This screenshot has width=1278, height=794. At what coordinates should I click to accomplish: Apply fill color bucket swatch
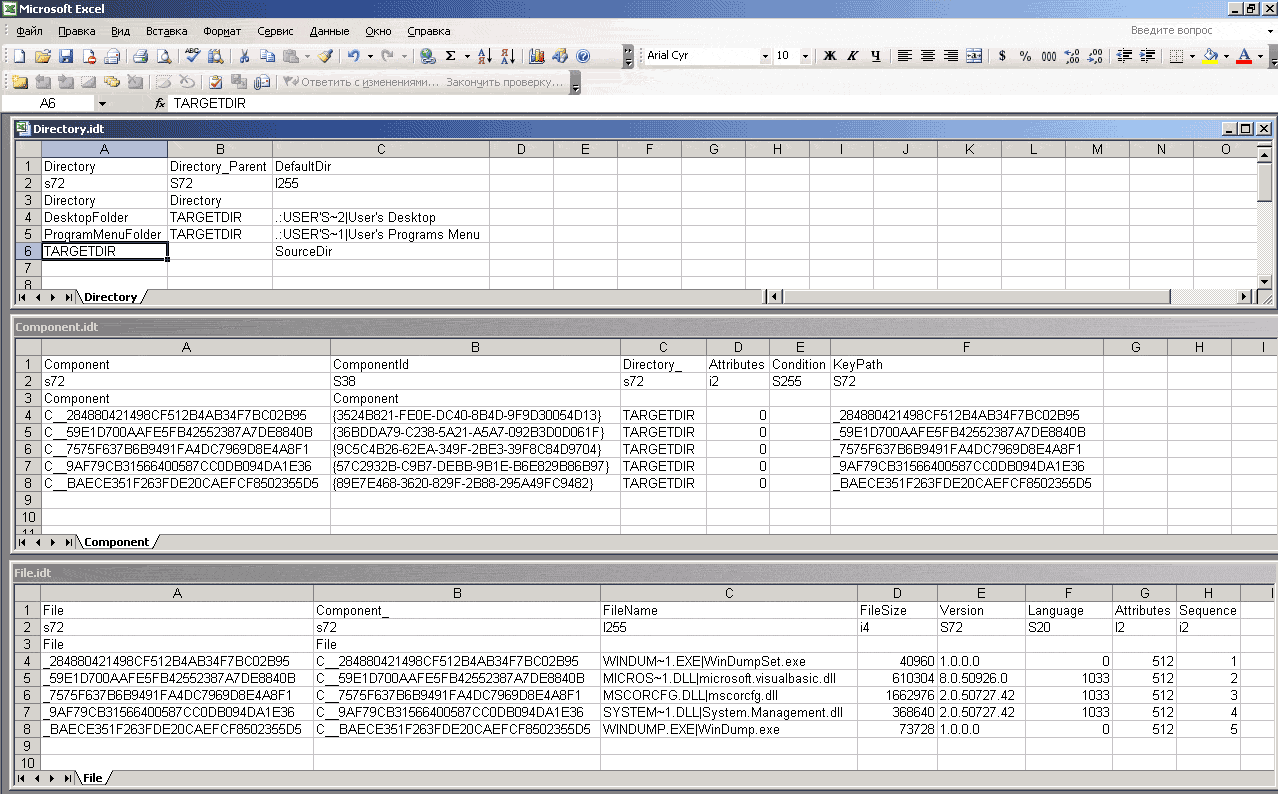[x=1211, y=56]
